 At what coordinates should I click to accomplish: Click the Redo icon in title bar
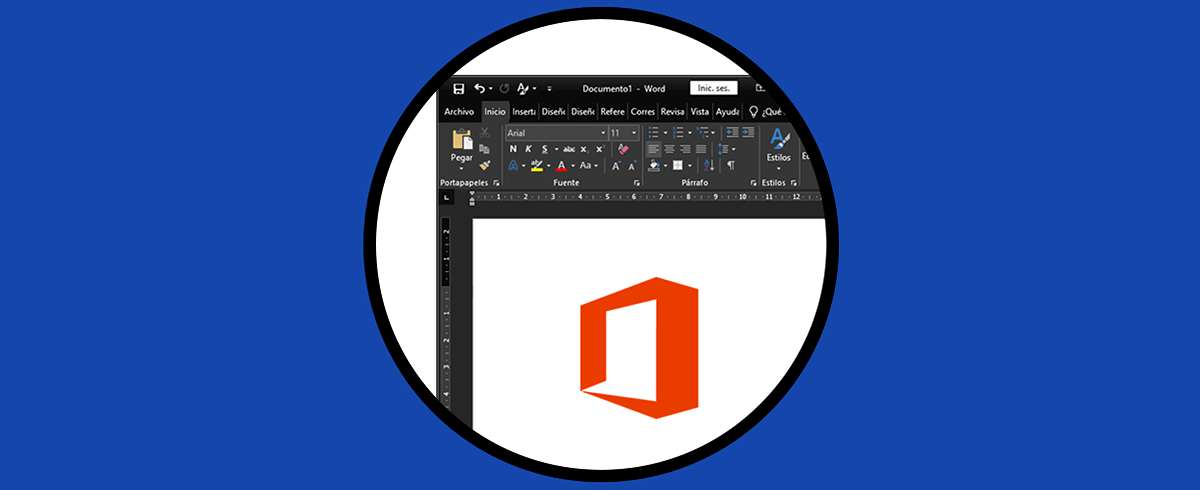point(504,89)
